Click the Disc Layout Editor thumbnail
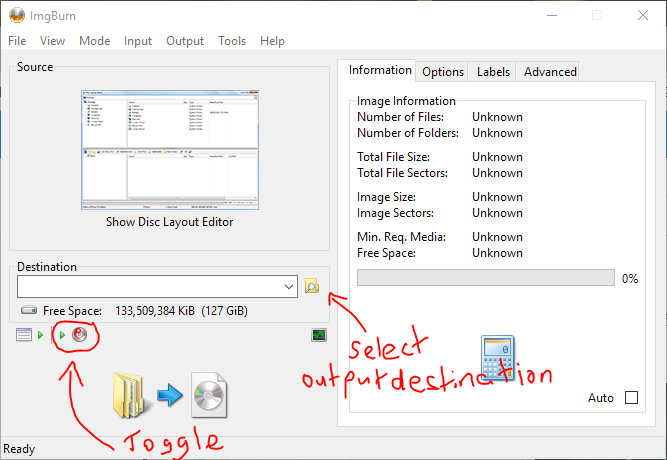The width and height of the screenshot is (667, 460). coord(170,150)
